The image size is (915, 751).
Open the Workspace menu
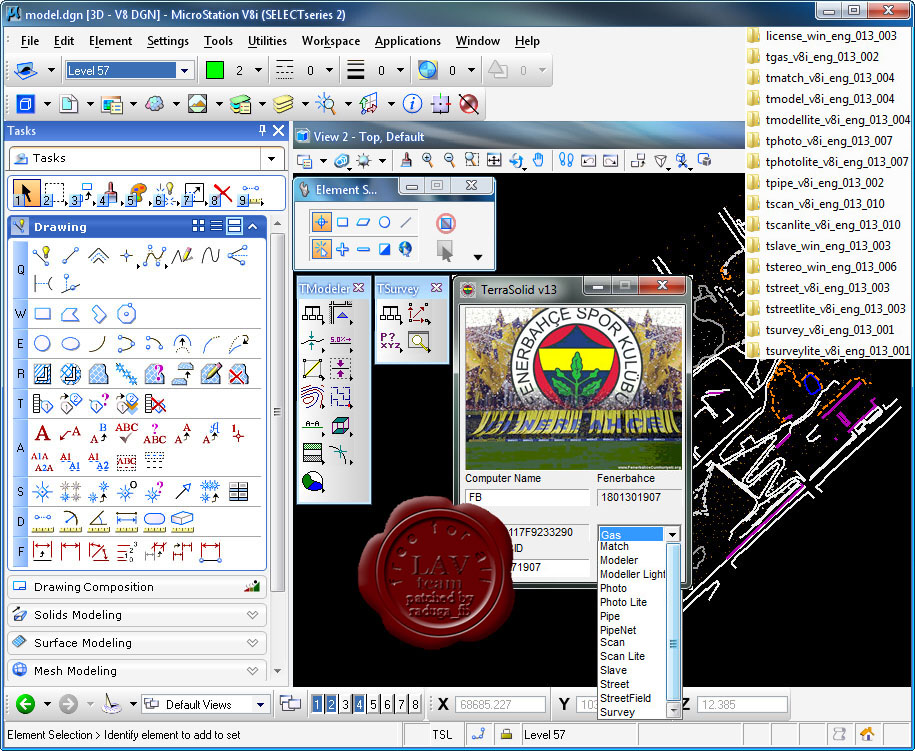[x=331, y=41]
